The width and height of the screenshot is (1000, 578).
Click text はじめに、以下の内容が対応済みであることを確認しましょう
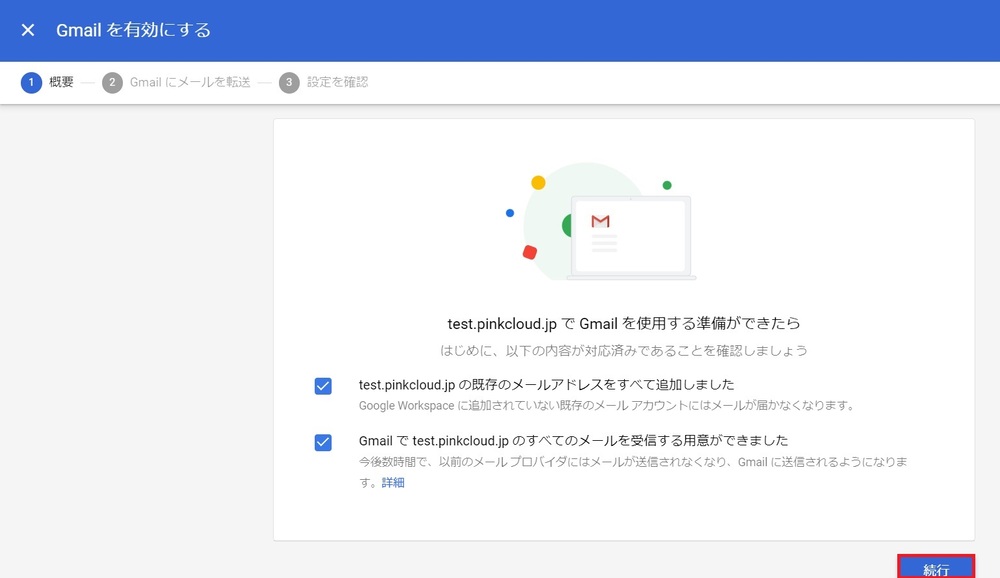tap(624, 350)
